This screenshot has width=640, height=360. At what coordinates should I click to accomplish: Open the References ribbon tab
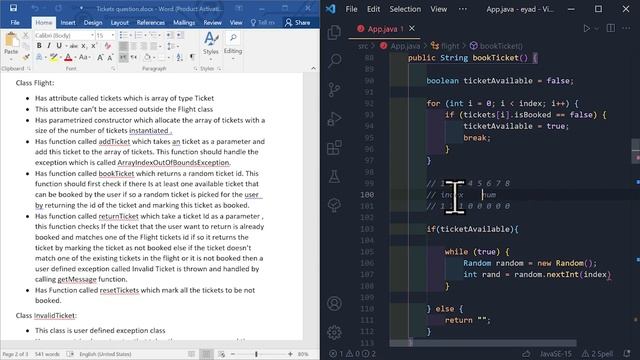point(151,22)
